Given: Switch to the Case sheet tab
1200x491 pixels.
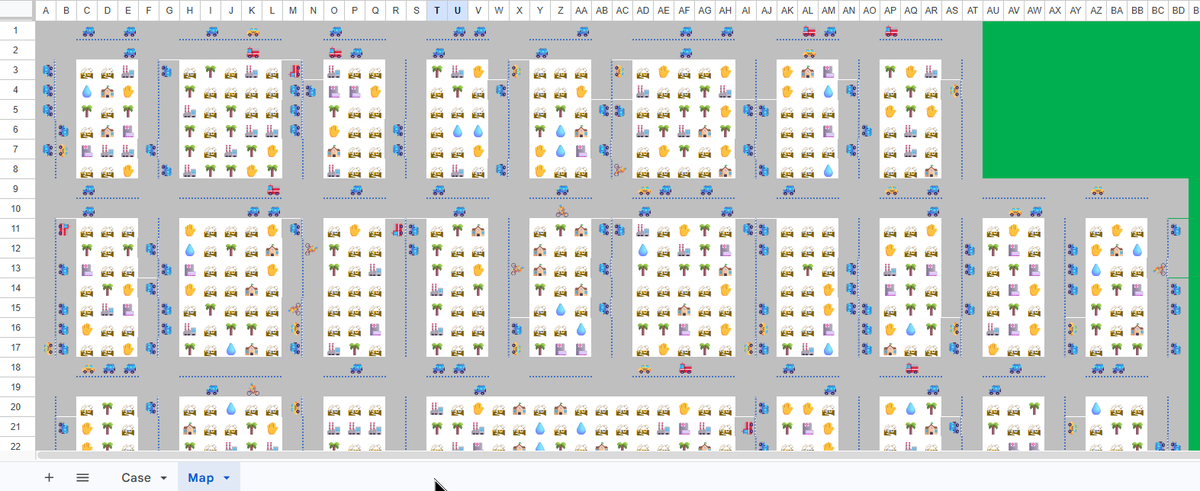Looking at the screenshot, I should [x=136, y=478].
